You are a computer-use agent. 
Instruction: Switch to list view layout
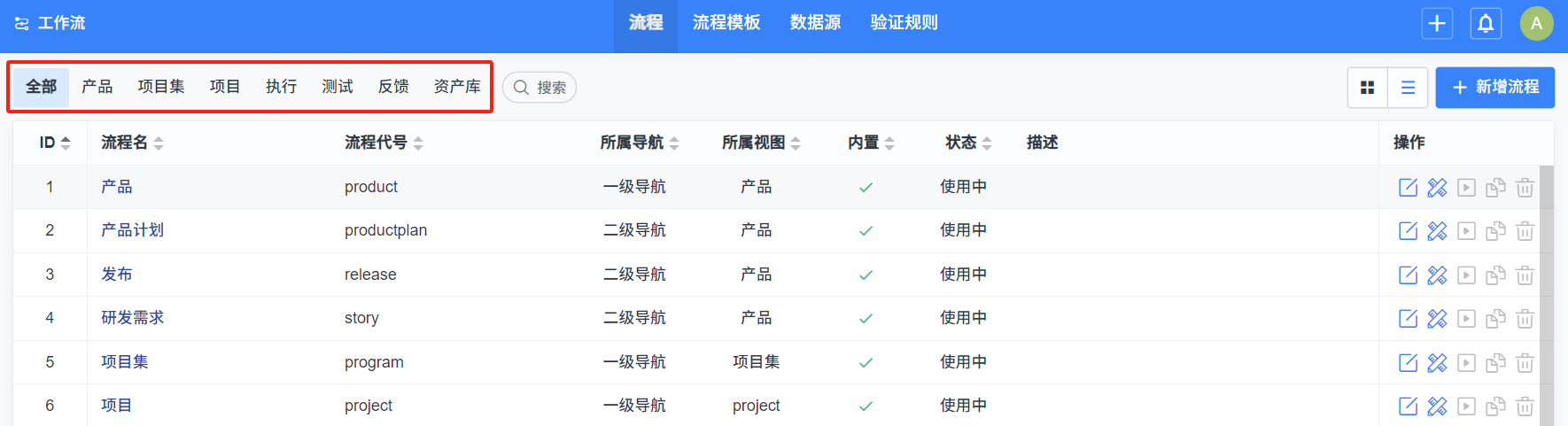1408,88
